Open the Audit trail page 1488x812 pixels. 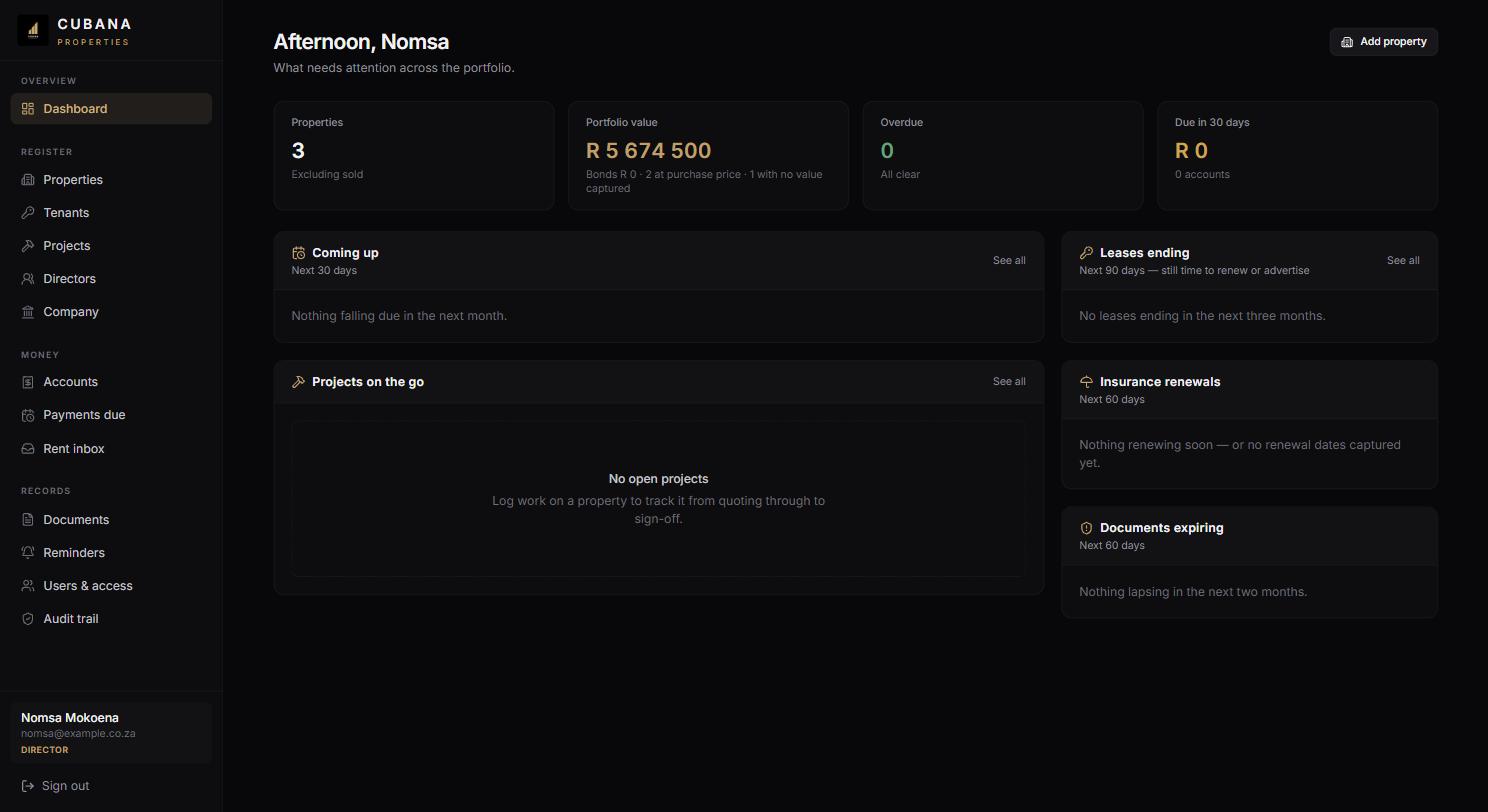pyautogui.click(x=111, y=619)
